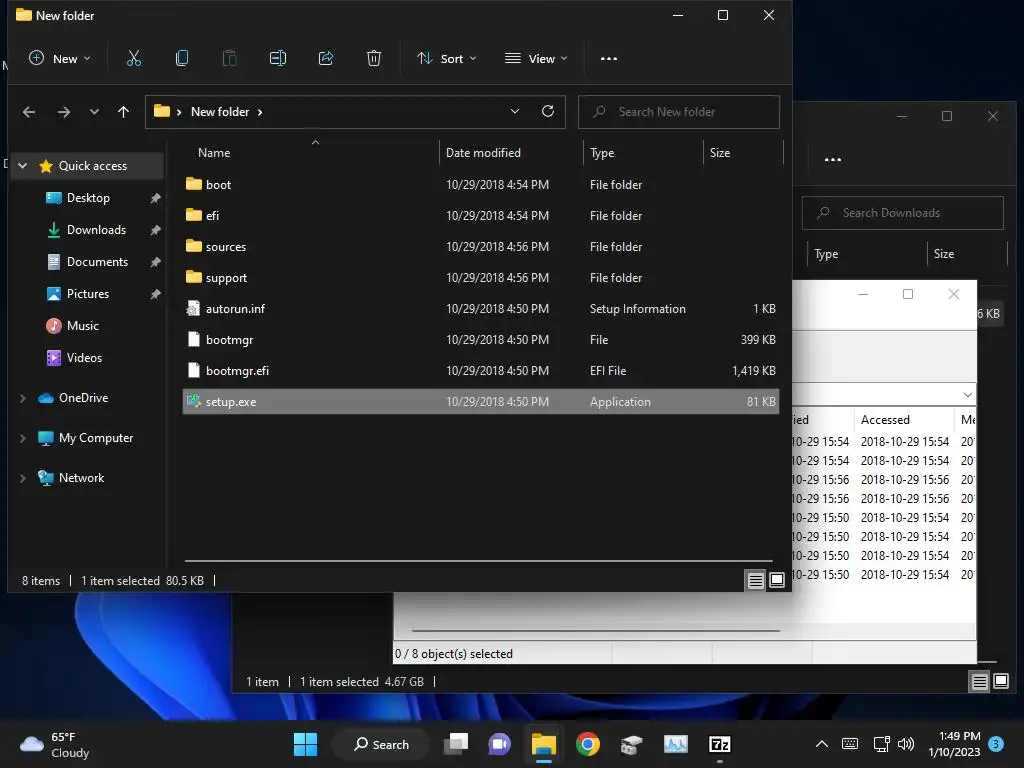Click the Copy icon in toolbar

coord(182,58)
